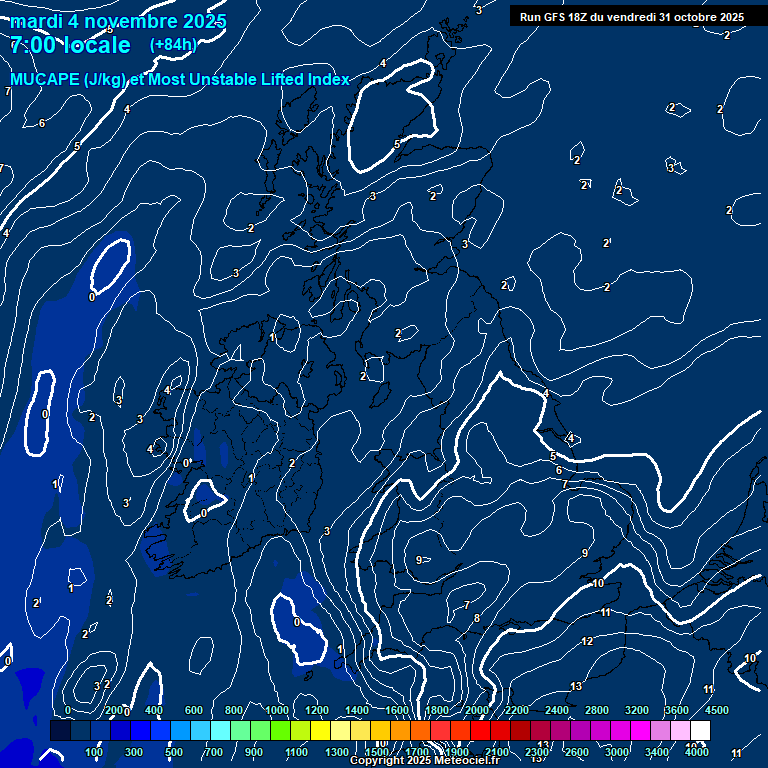Click the 'Run GFS 18Z' banner text
The width and height of the screenshot is (768, 768).
[631, 17]
